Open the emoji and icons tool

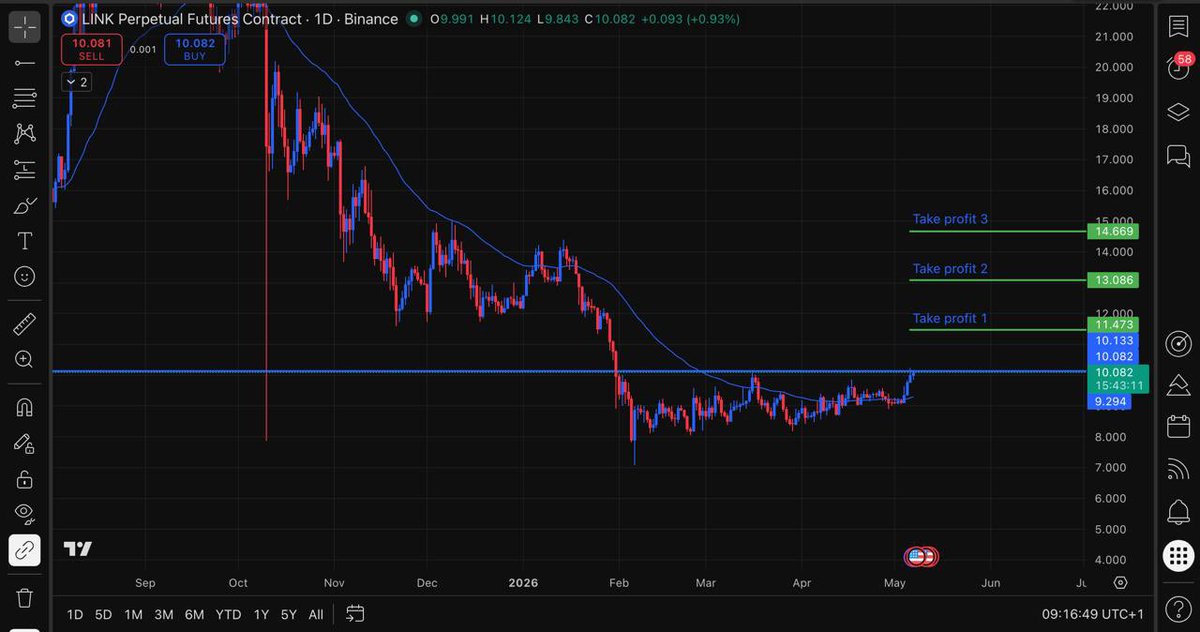(x=25, y=276)
